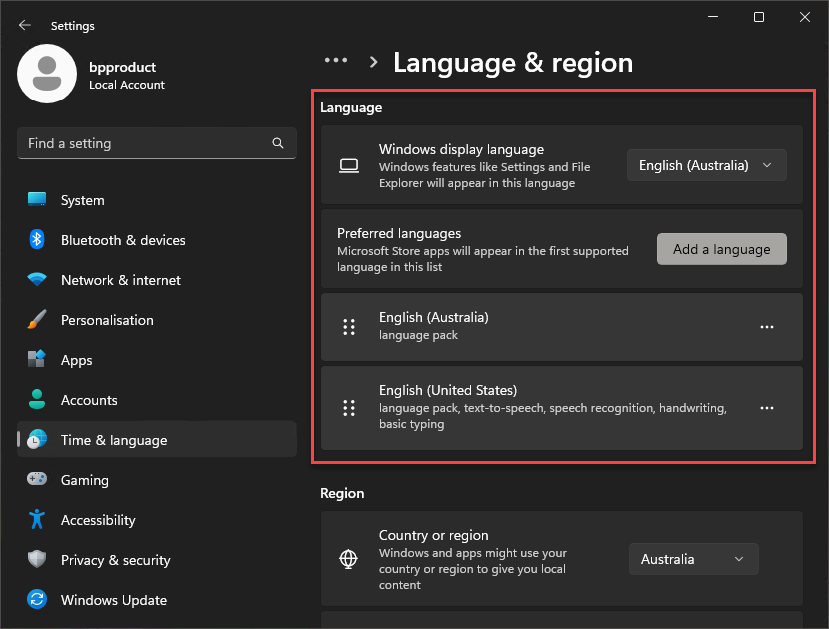Open Gaming settings

[157, 479]
